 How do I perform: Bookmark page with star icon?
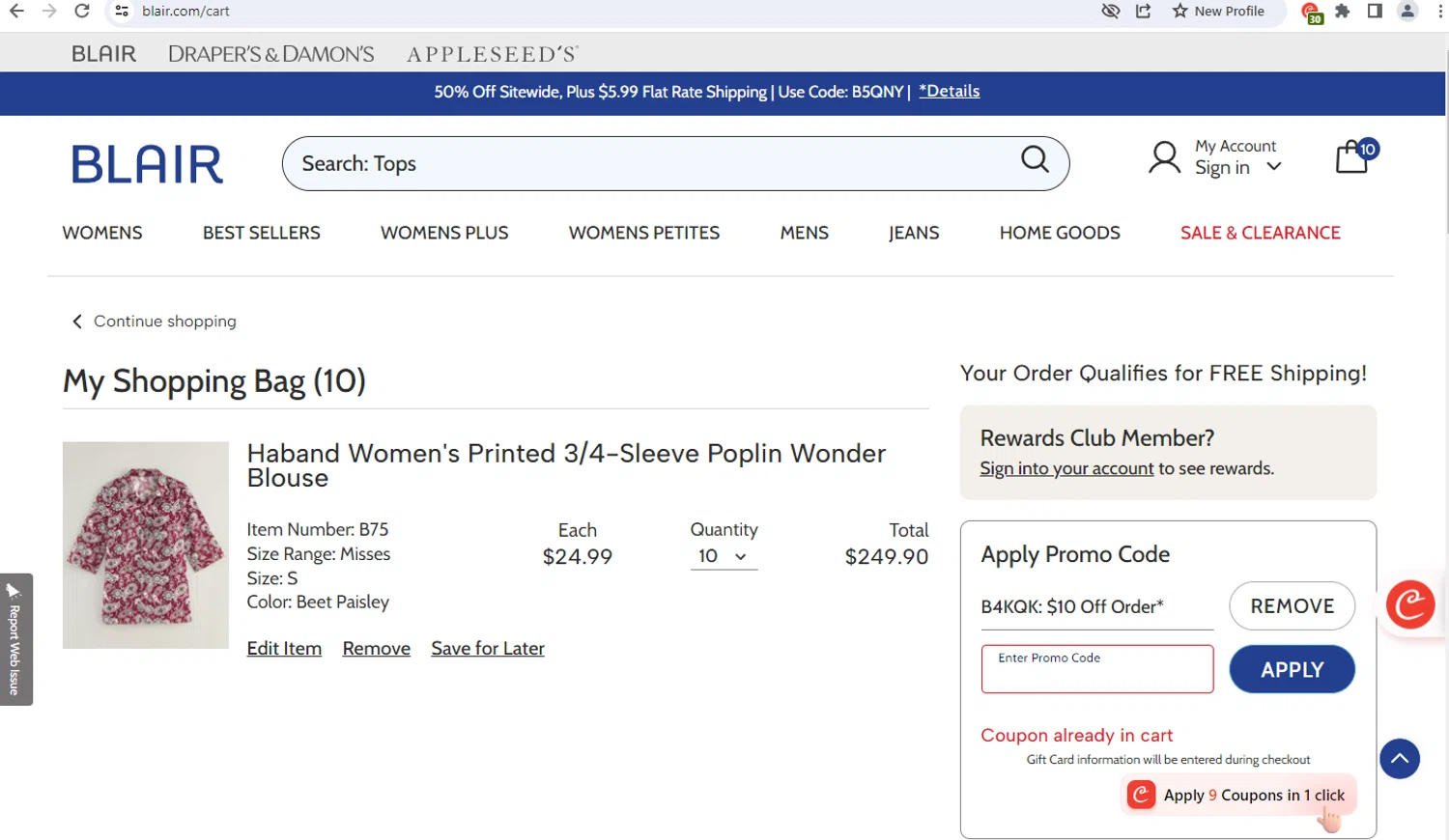1180,11
